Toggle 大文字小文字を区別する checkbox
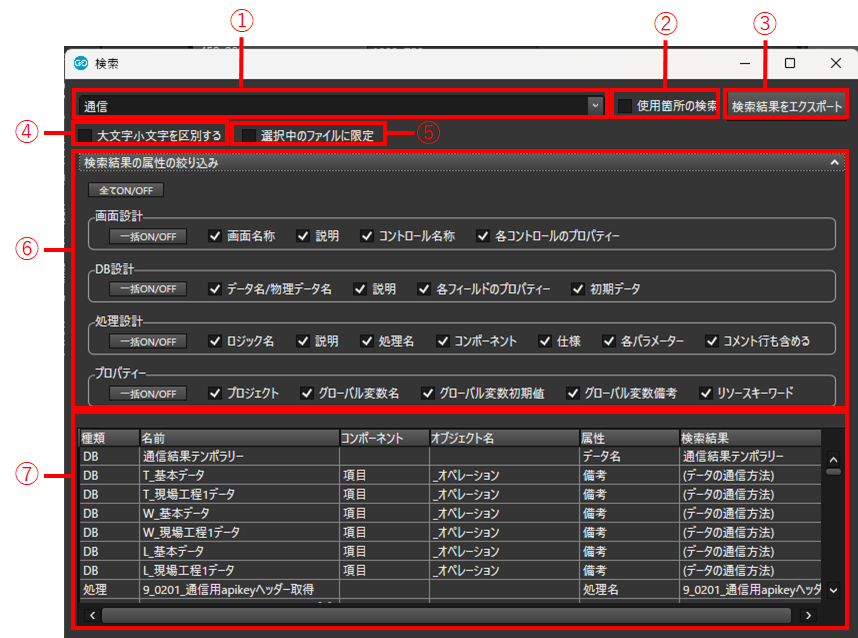 click(x=86, y=135)
